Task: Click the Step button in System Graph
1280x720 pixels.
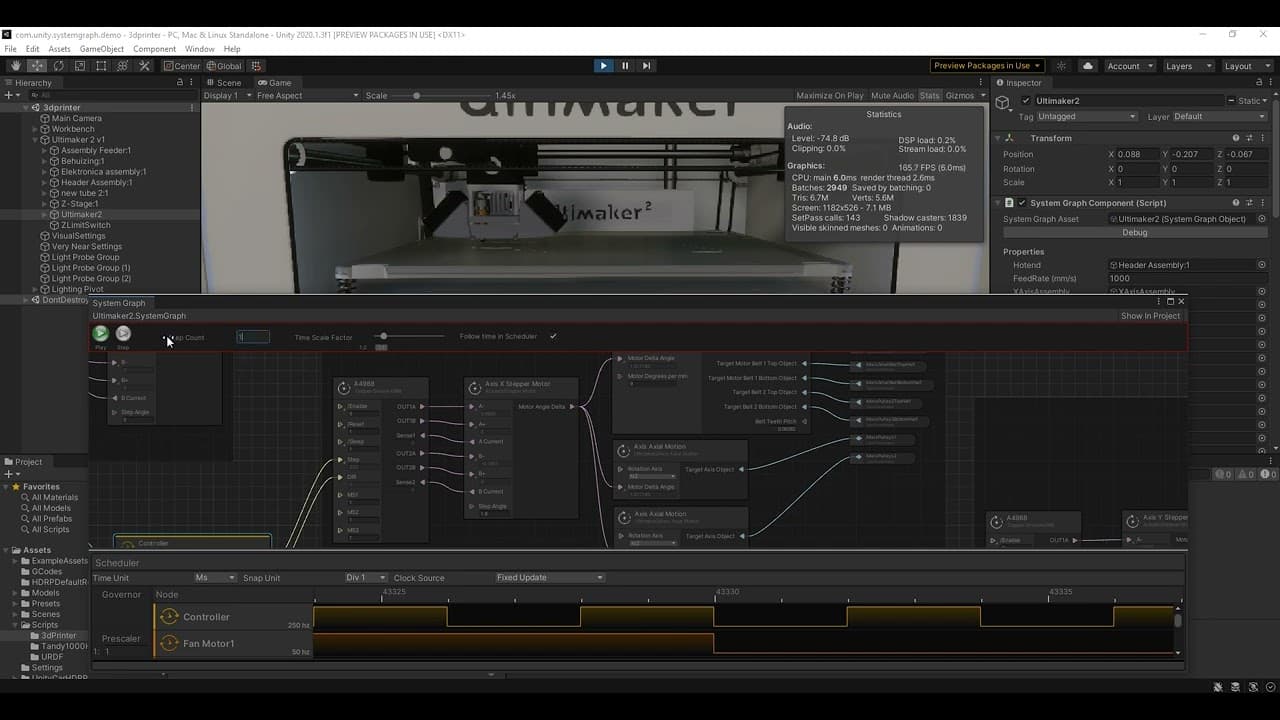Action: pos(123,334)
